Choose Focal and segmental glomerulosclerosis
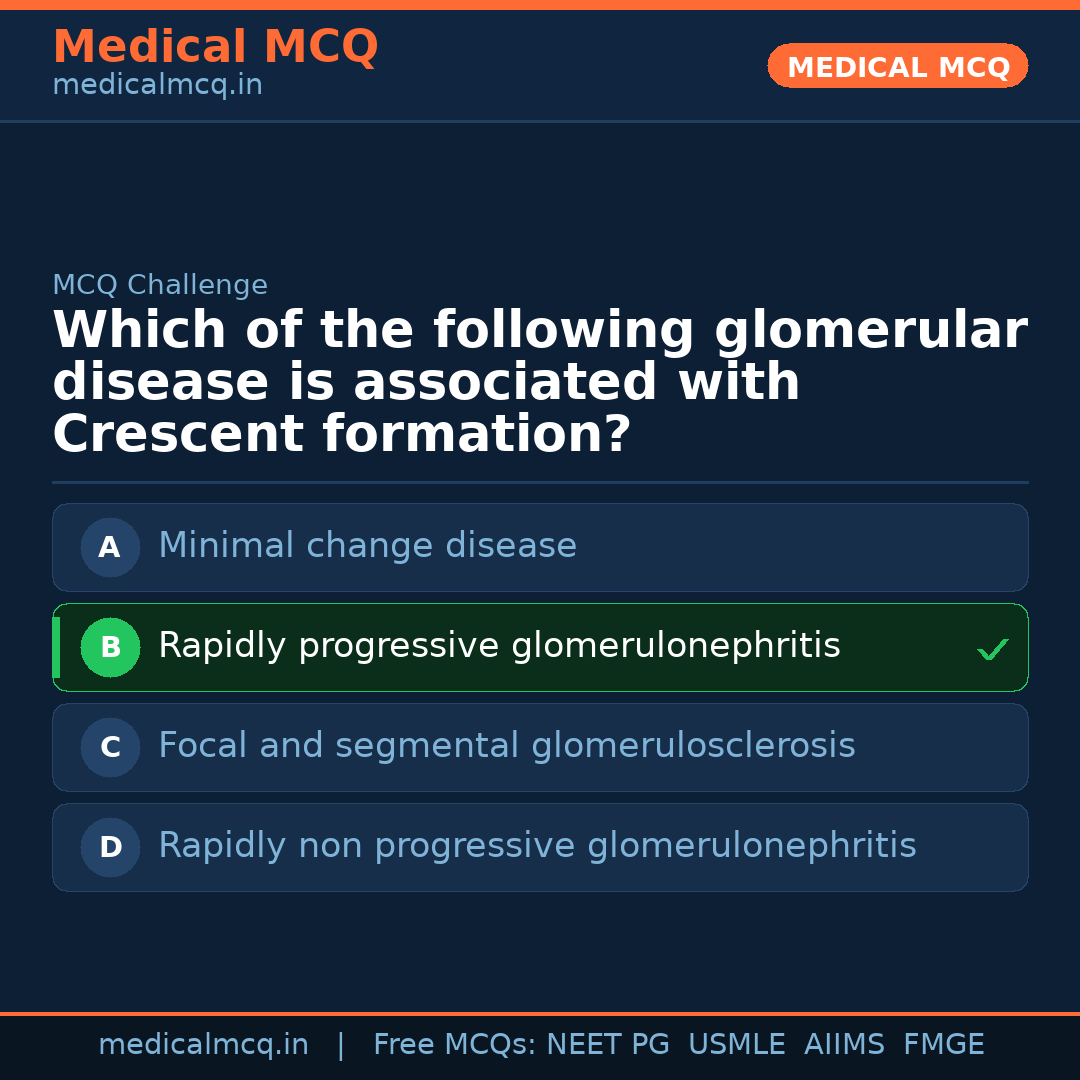This screenshot has width=1080, height=1080. tap(506, 746)
